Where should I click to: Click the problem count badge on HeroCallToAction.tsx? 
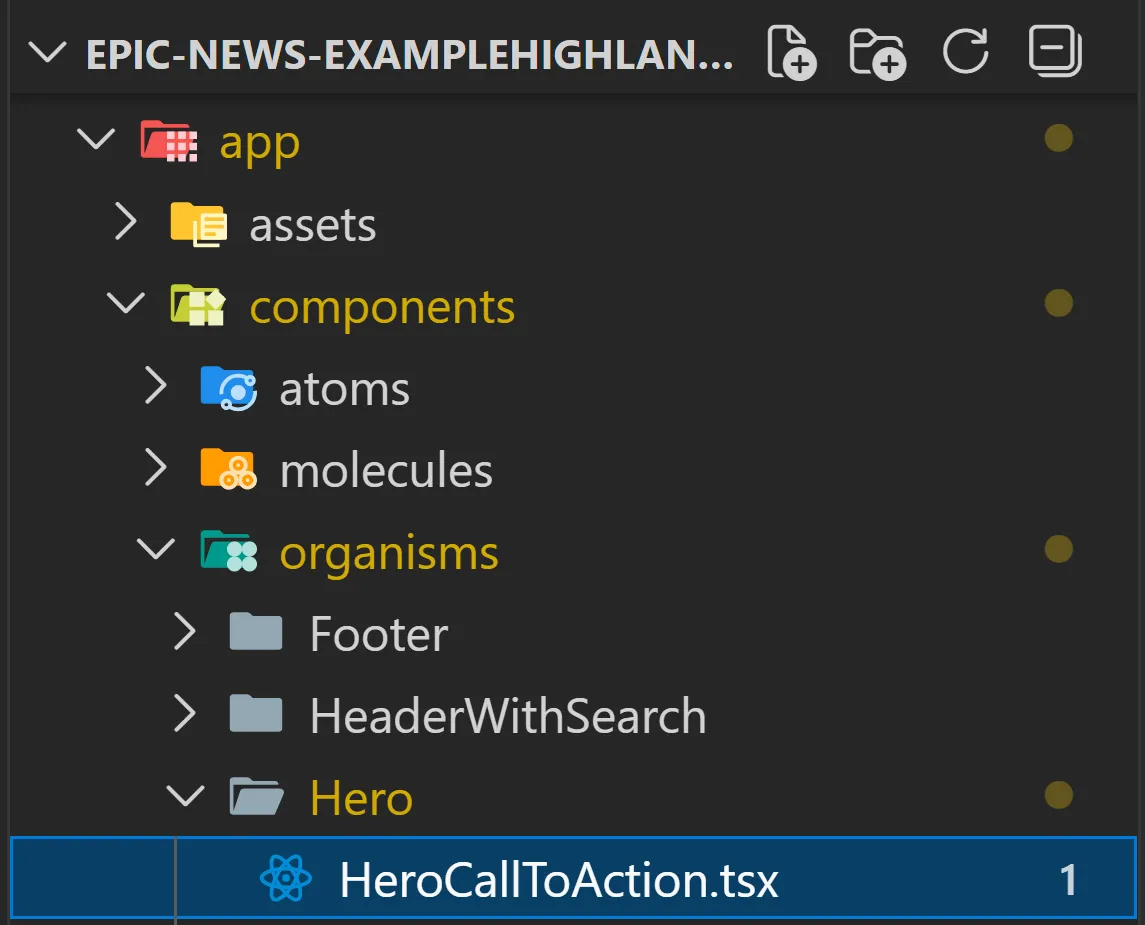pyautogui.click(x=1068, y=878)
